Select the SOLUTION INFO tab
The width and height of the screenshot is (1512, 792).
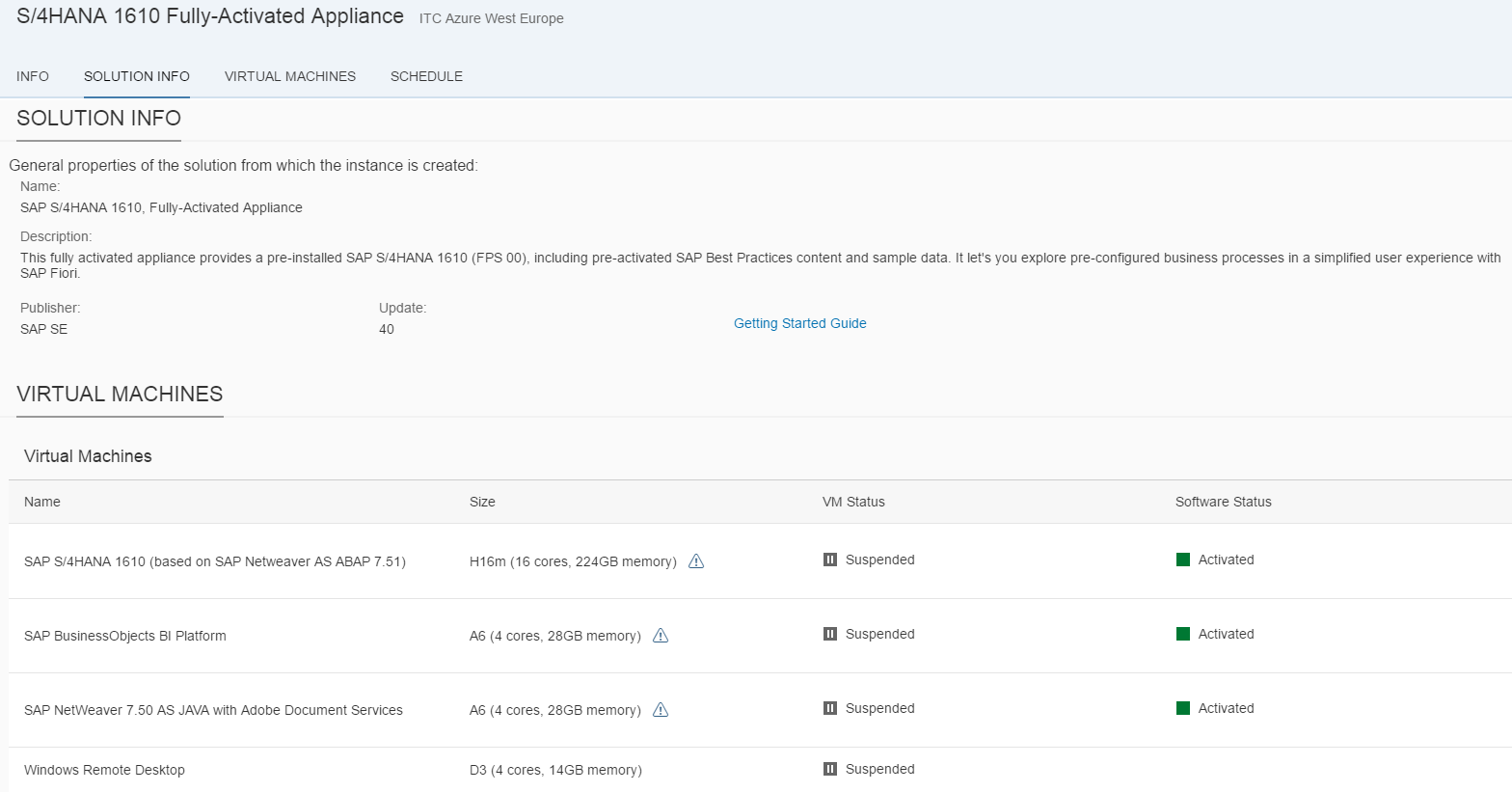(137, 76)
